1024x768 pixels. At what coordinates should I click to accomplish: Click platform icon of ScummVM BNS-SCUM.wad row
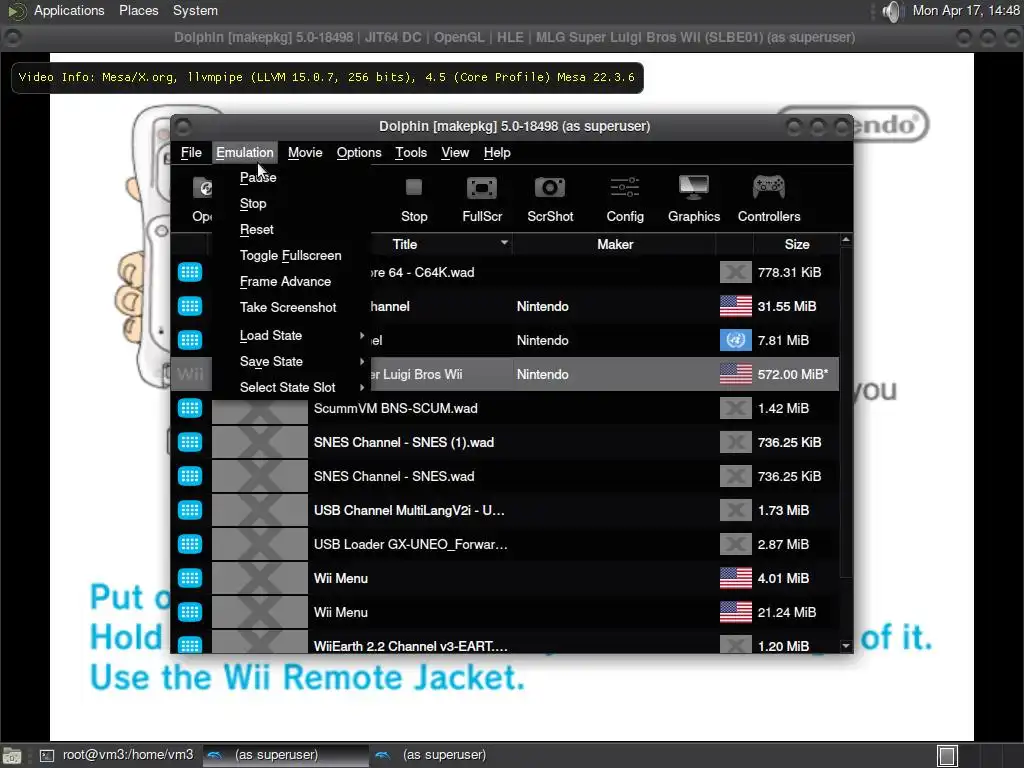tap(190, 408)
